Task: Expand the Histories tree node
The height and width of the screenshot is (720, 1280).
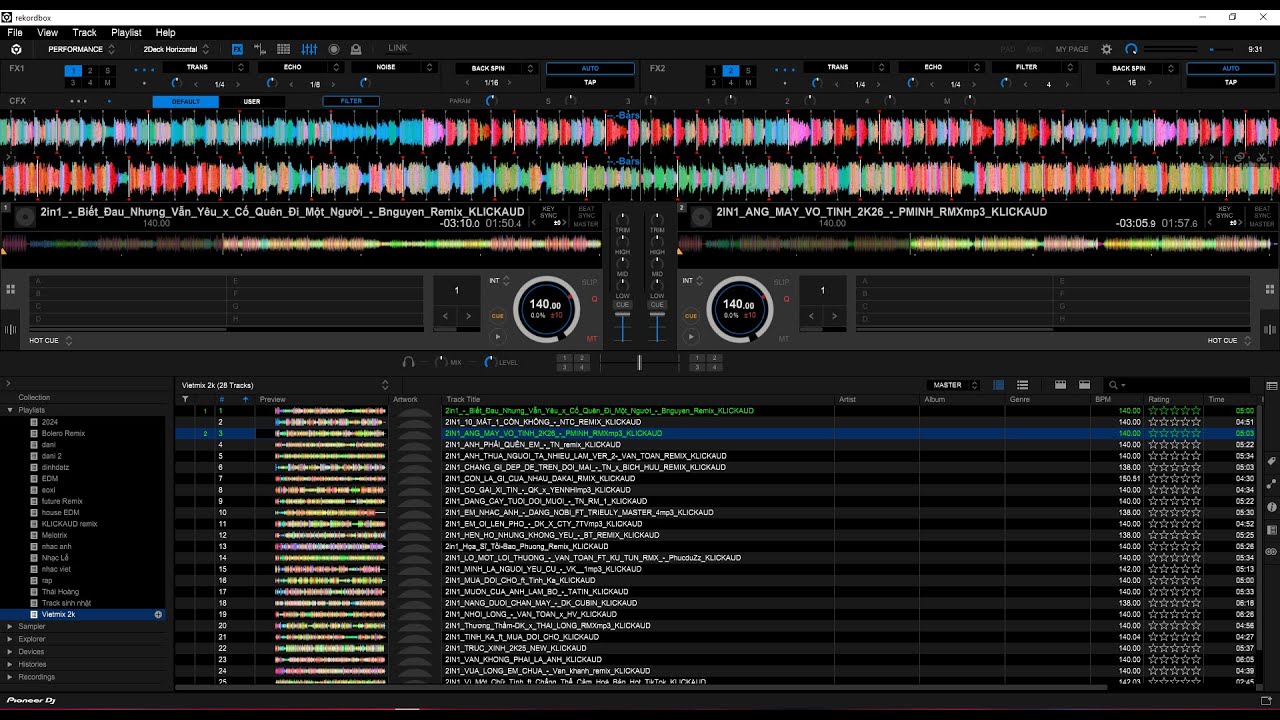Action: tap(11, 664)
